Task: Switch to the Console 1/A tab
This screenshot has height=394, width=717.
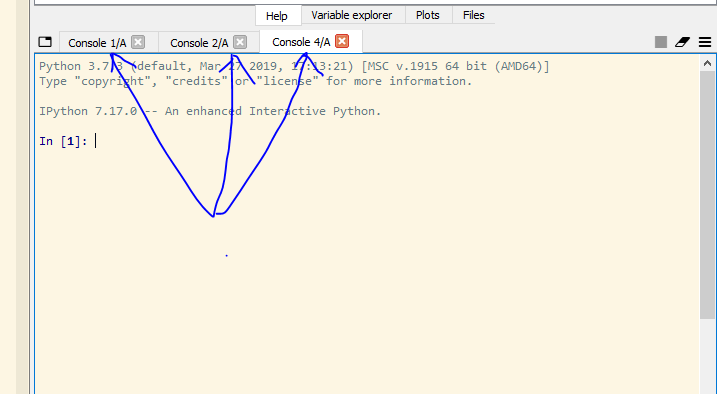Action: pos(97,43)
